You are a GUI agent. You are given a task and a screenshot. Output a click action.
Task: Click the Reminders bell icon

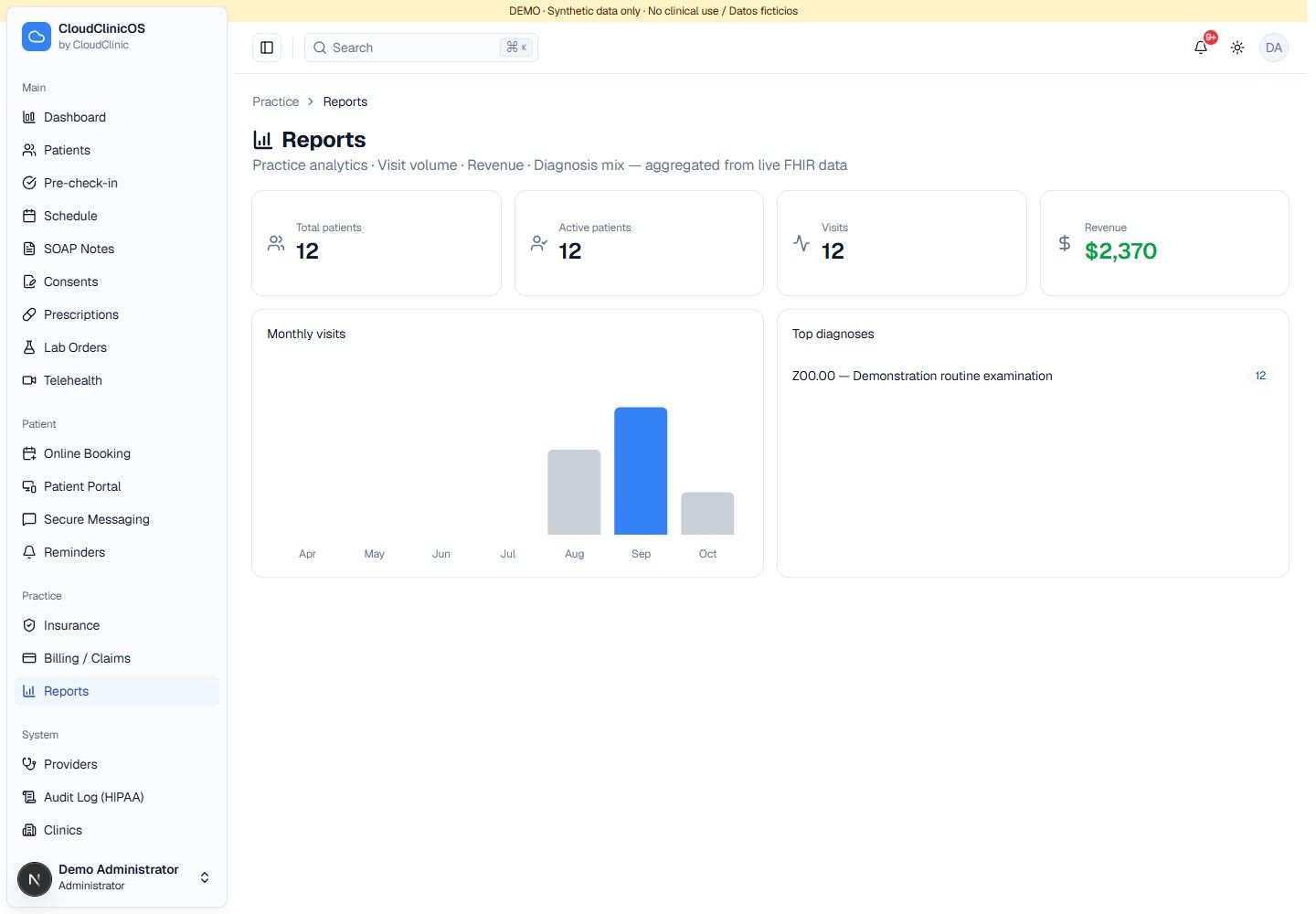pyautogui.click(x=29, y=552)
